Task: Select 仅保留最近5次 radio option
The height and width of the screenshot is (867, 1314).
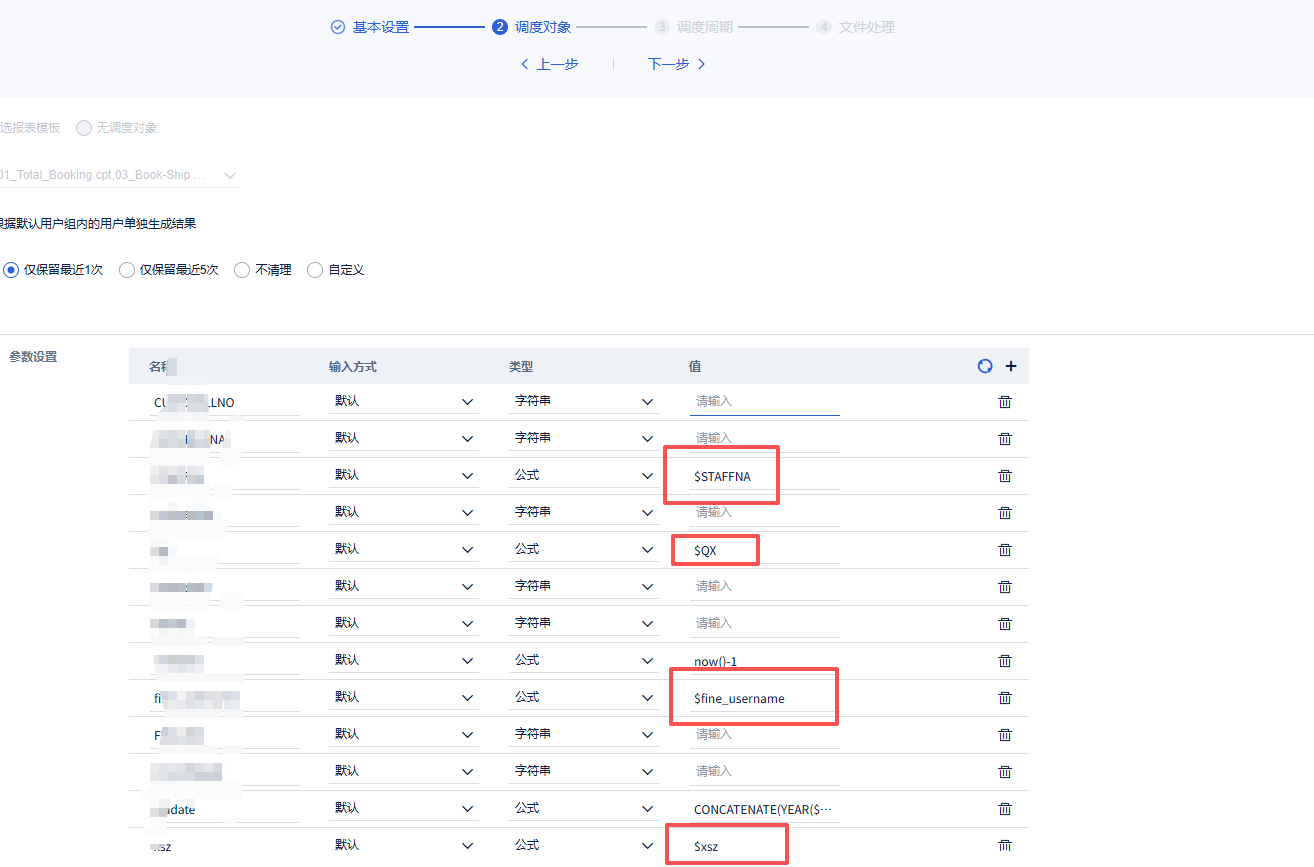Action: 127,270
